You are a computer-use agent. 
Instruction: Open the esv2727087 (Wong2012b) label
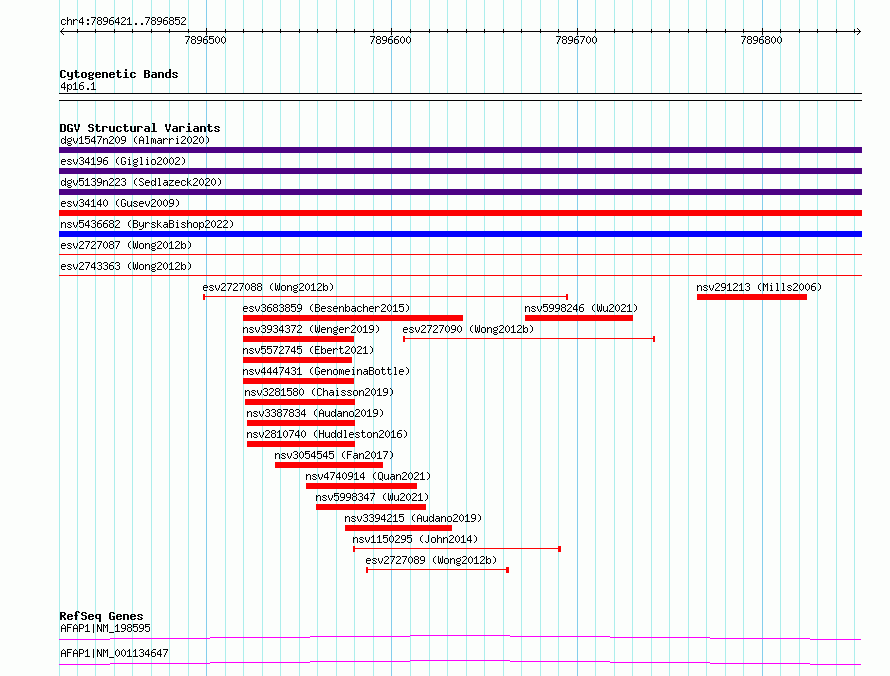[x=126, y=245]
